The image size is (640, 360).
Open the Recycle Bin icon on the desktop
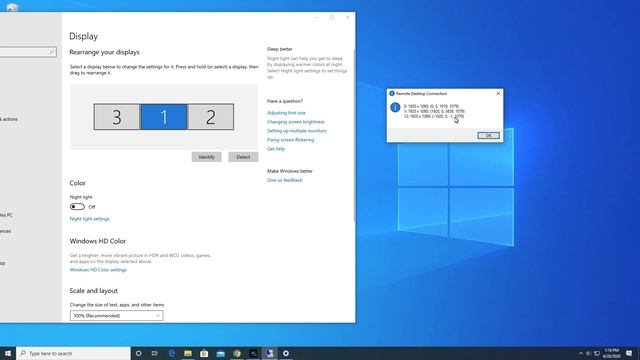point(12,7)
